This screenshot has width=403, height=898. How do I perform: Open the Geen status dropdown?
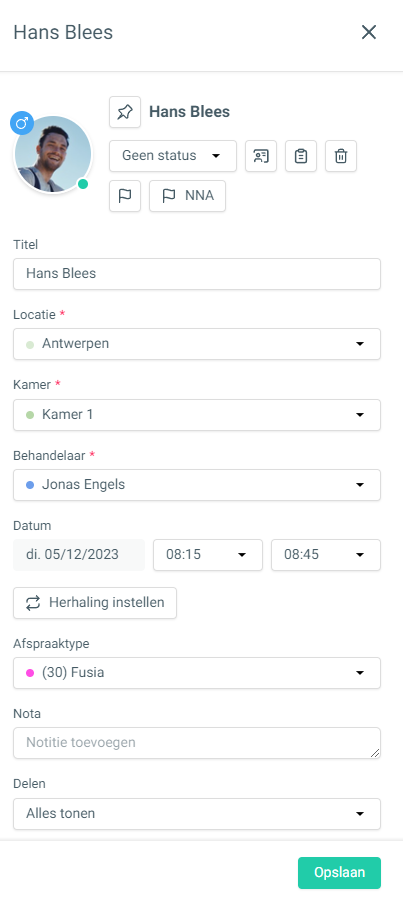(x=173, y=156)
